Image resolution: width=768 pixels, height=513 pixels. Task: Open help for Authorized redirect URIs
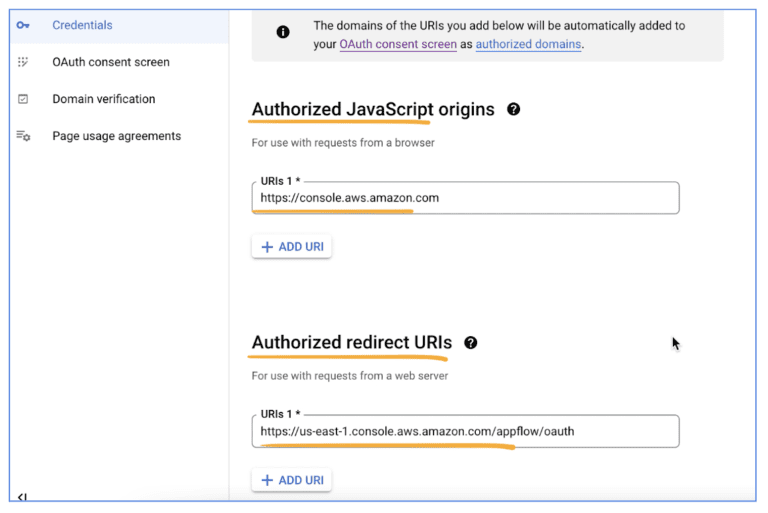[471, 343]
